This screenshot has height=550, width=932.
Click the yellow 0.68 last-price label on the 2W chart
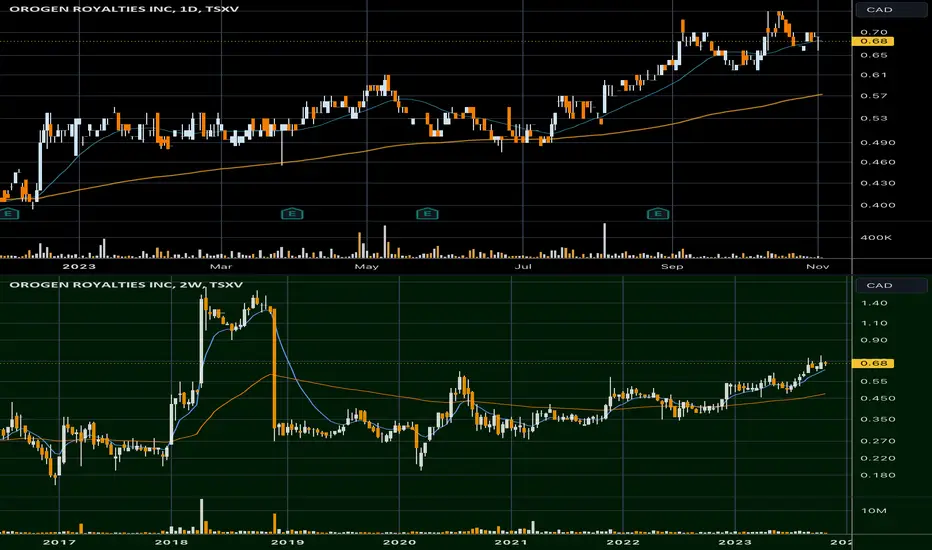tap(873, 363)
